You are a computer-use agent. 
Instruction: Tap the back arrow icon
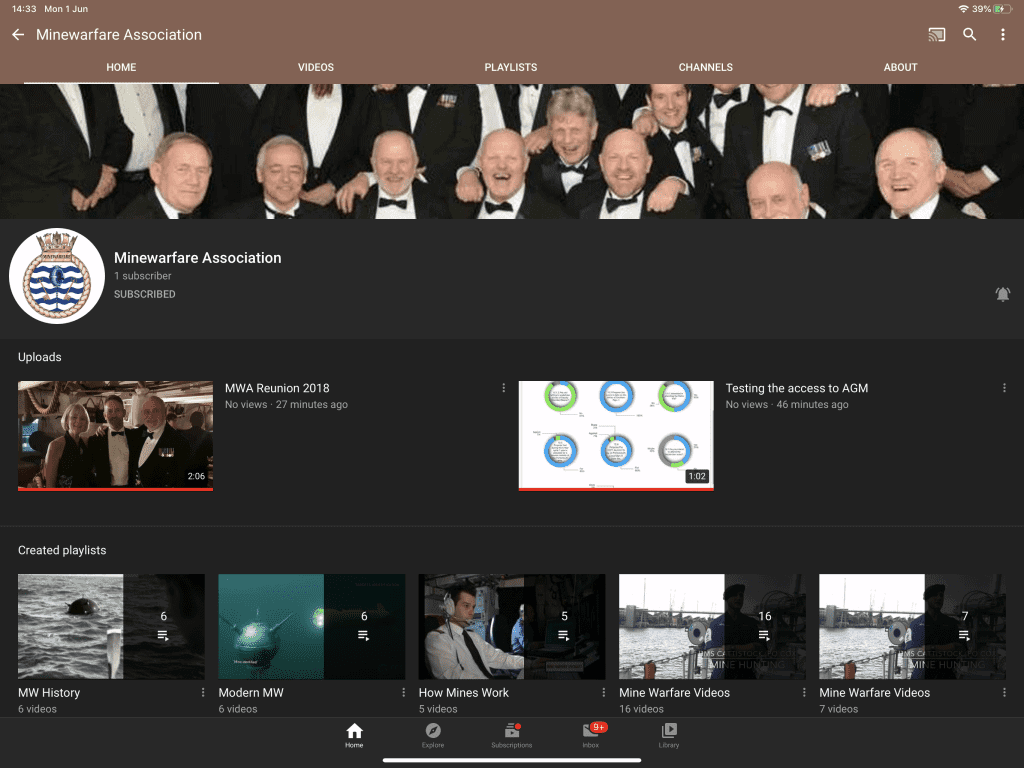coord(18,35)
